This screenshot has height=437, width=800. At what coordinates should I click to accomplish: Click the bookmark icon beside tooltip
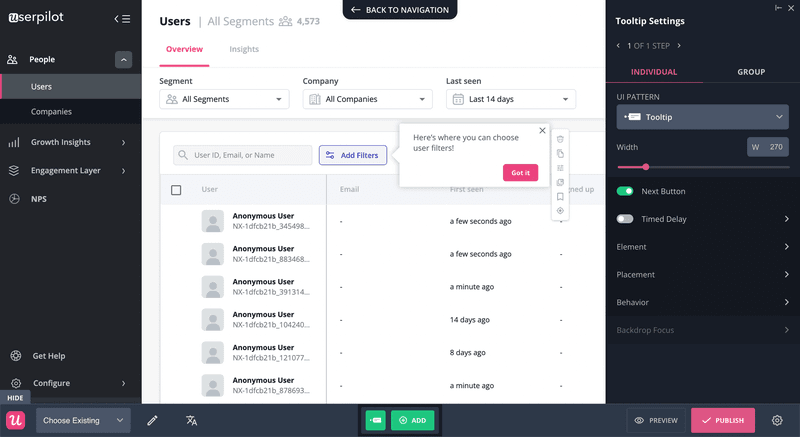click(x=560, y=196)
